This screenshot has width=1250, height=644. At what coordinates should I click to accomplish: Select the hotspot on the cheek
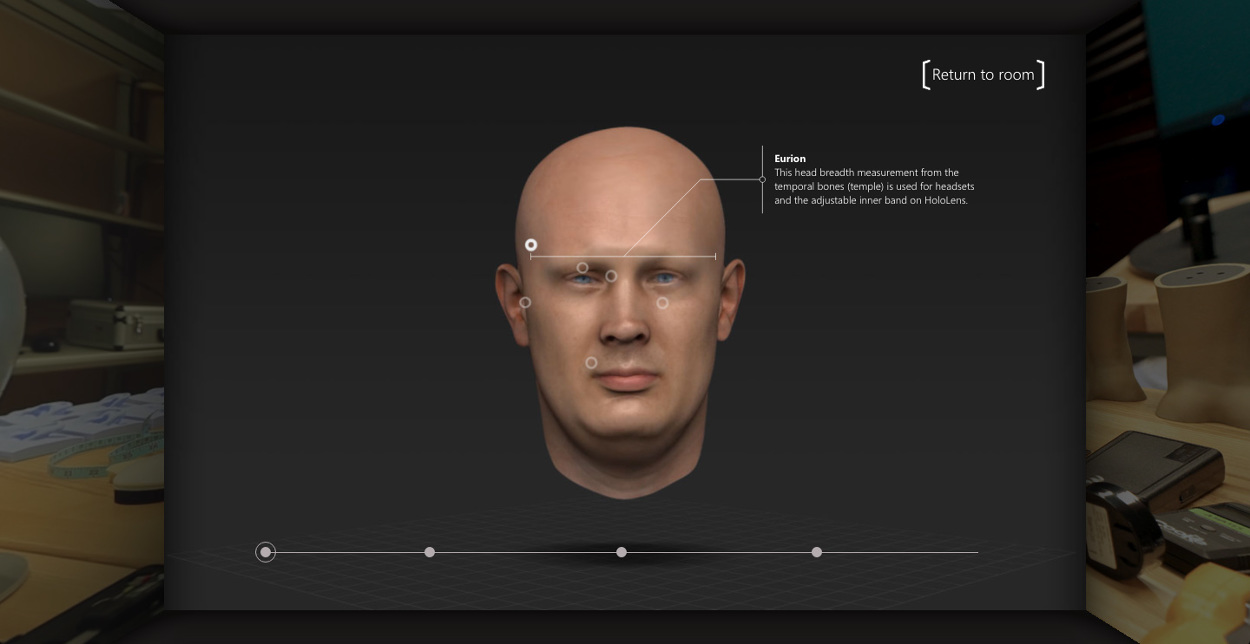pos(662,302)
